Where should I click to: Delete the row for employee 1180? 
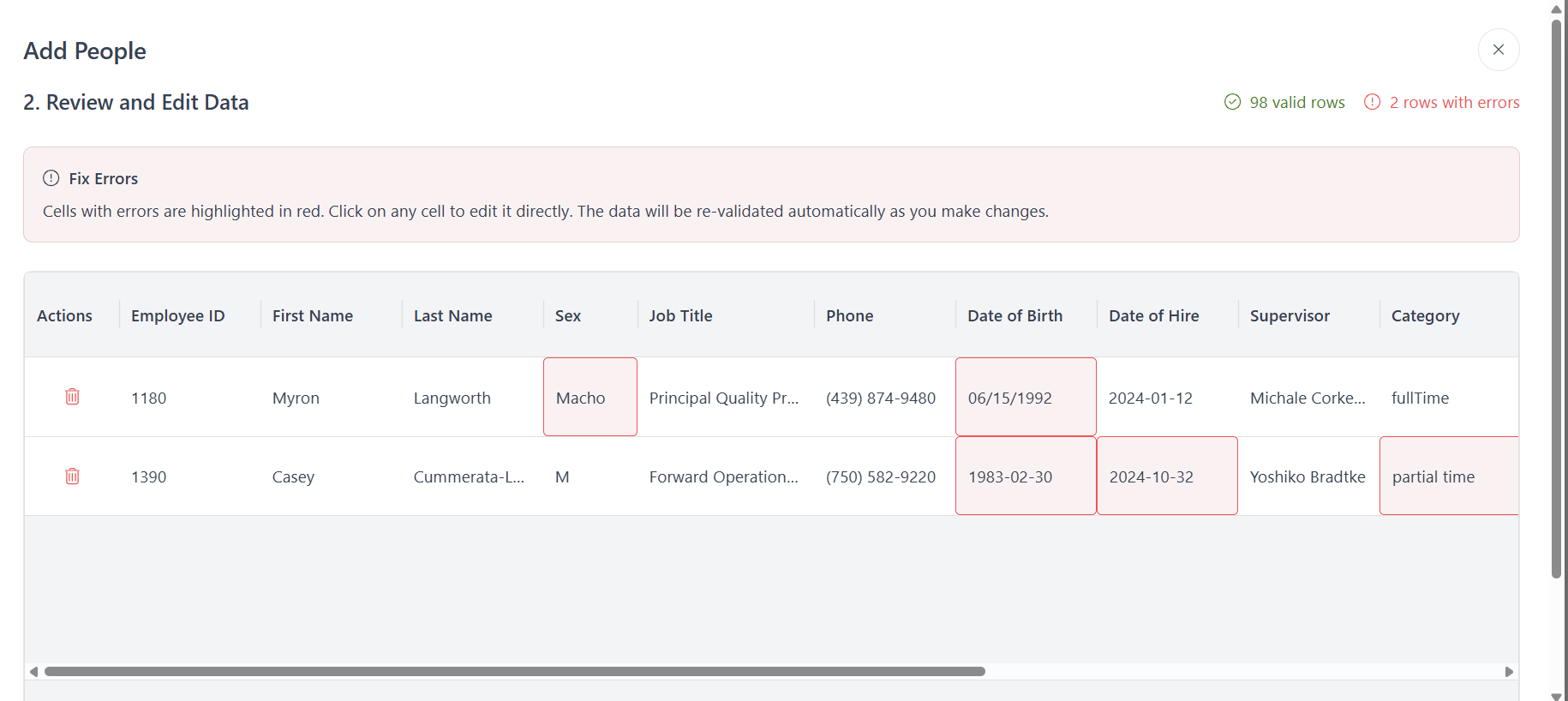(72, 397)
